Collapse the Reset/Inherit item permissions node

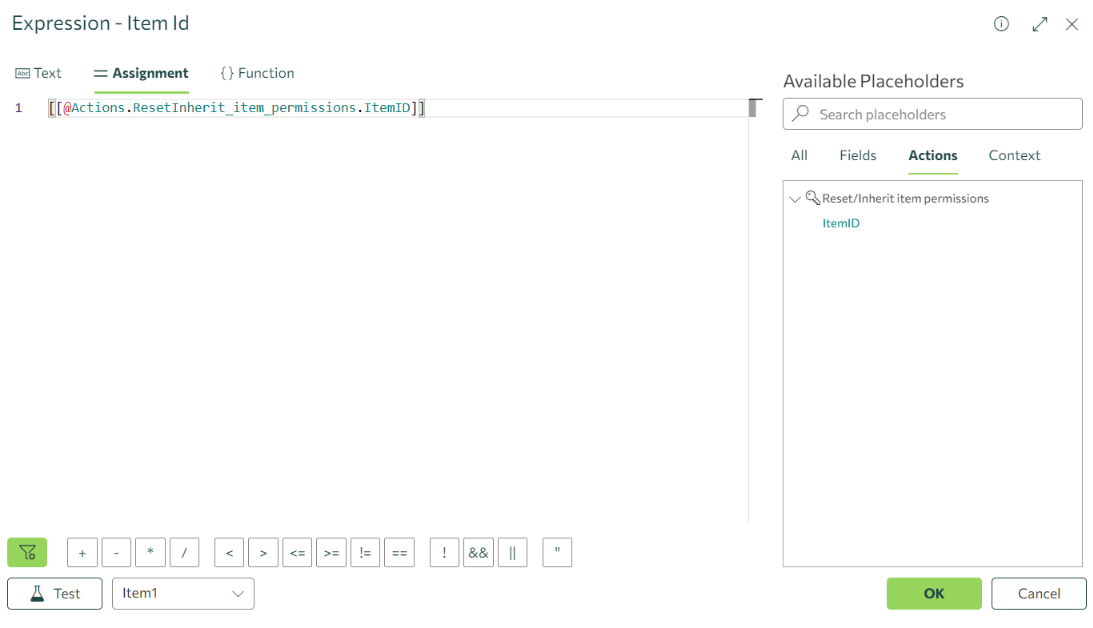coord(795,199)
